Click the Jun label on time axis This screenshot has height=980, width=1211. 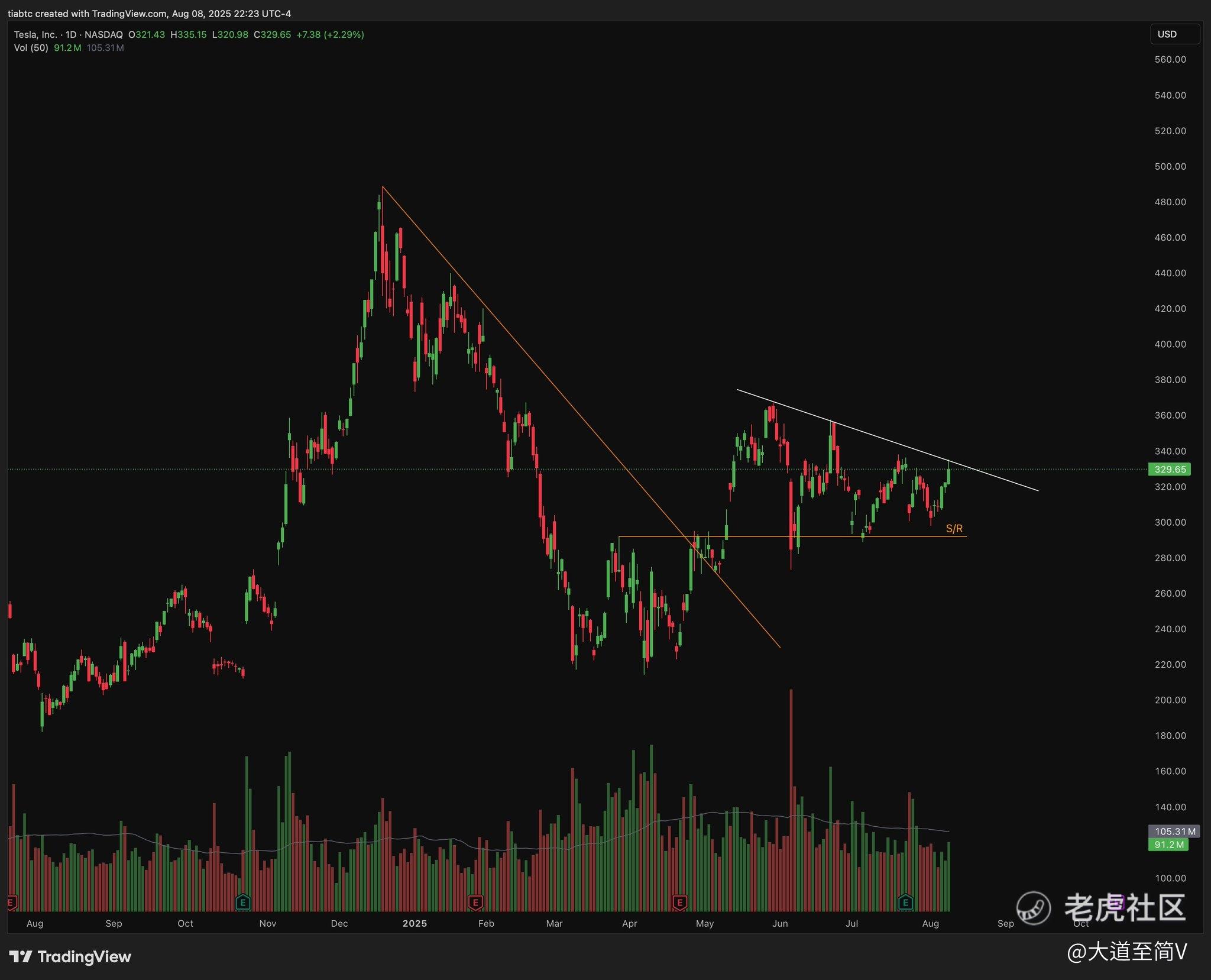pyautogui.click(x=779, y=923)
